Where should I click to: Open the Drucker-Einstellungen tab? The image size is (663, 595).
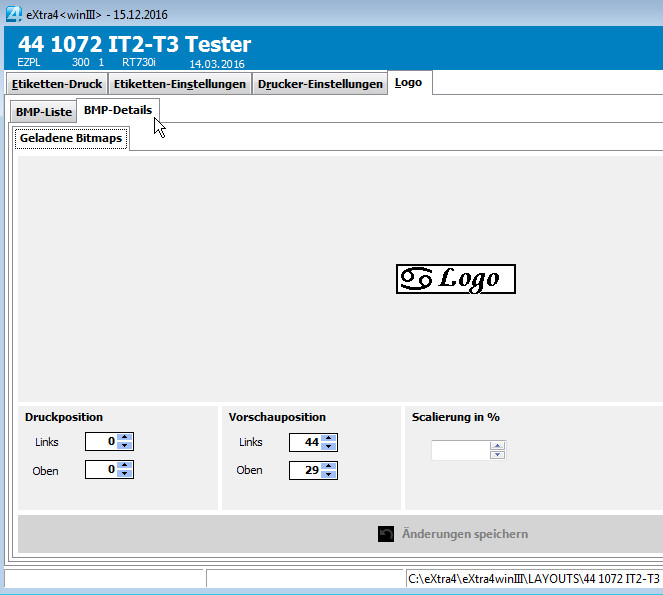[320, 84]
